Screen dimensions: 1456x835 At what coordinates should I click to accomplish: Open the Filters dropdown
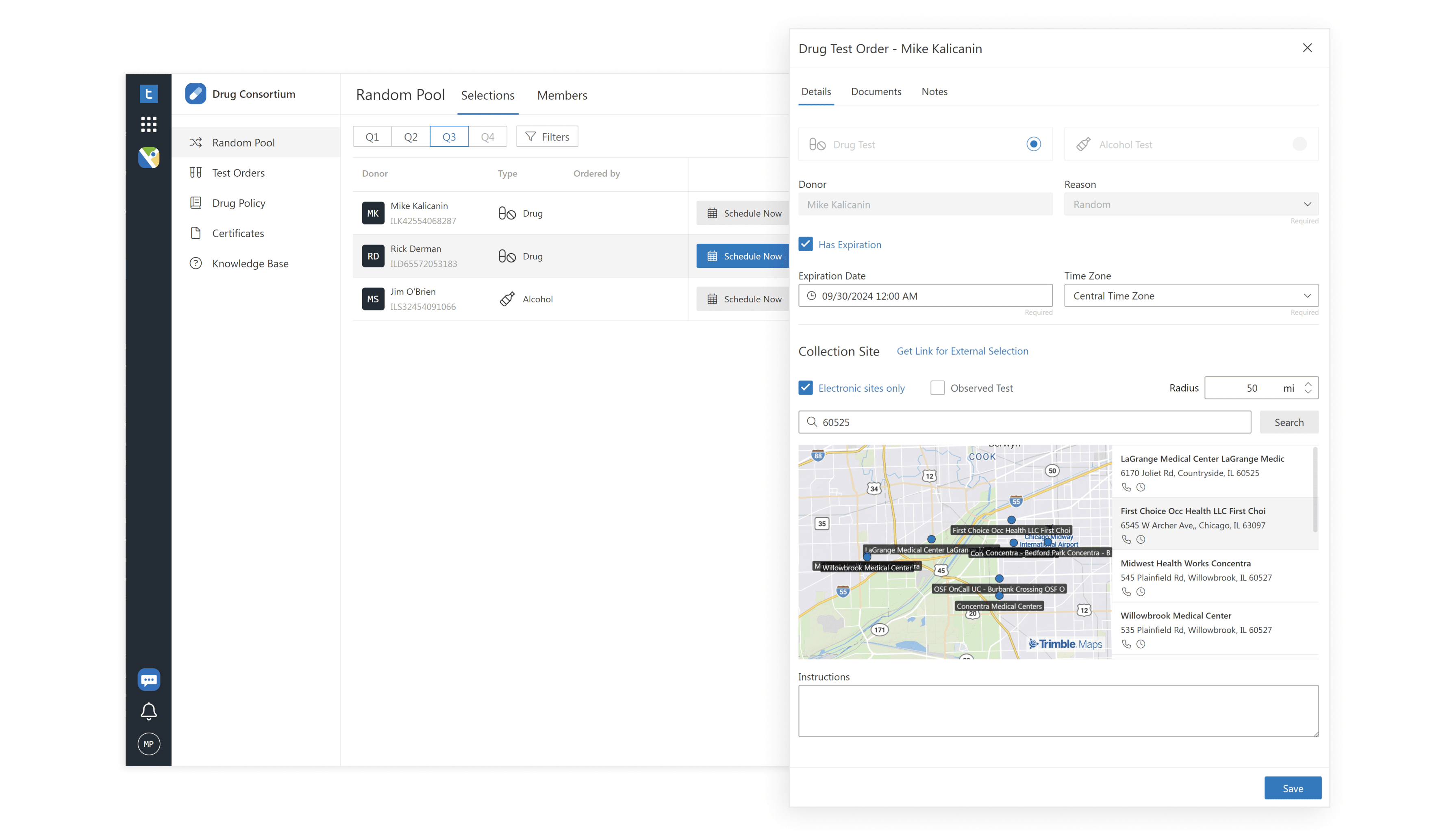[x=547, y=137]
